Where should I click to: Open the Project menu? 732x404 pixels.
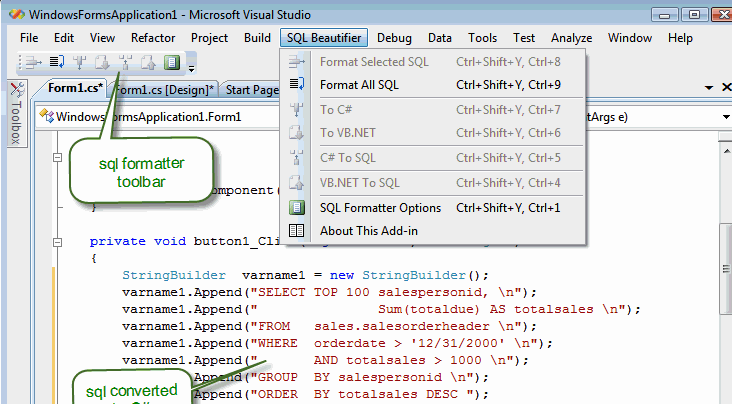(209, 38)
